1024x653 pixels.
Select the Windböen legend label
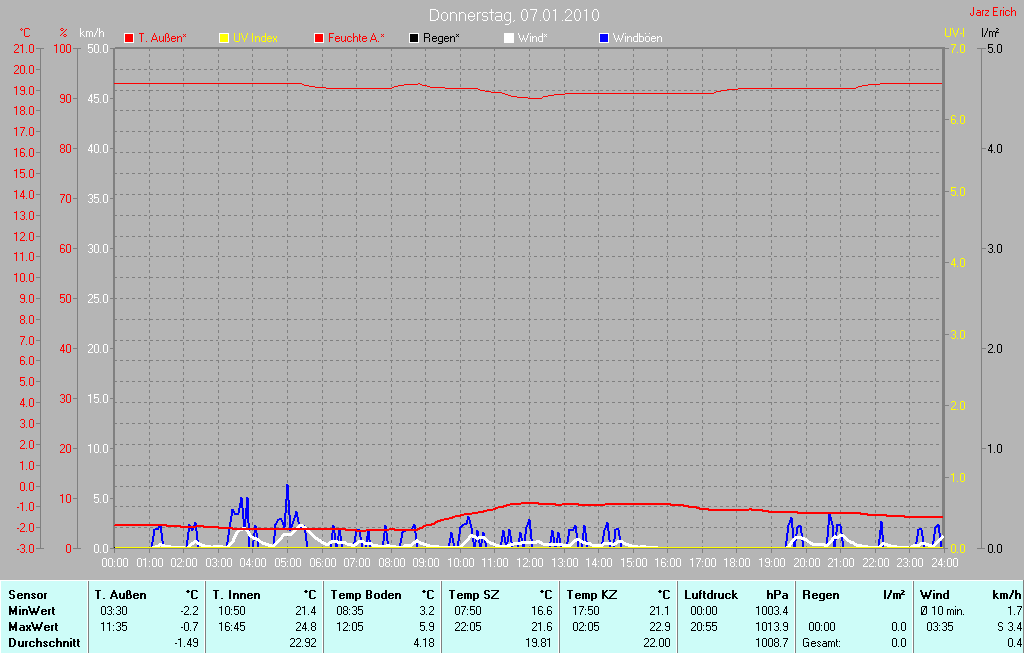click(637, 38)
